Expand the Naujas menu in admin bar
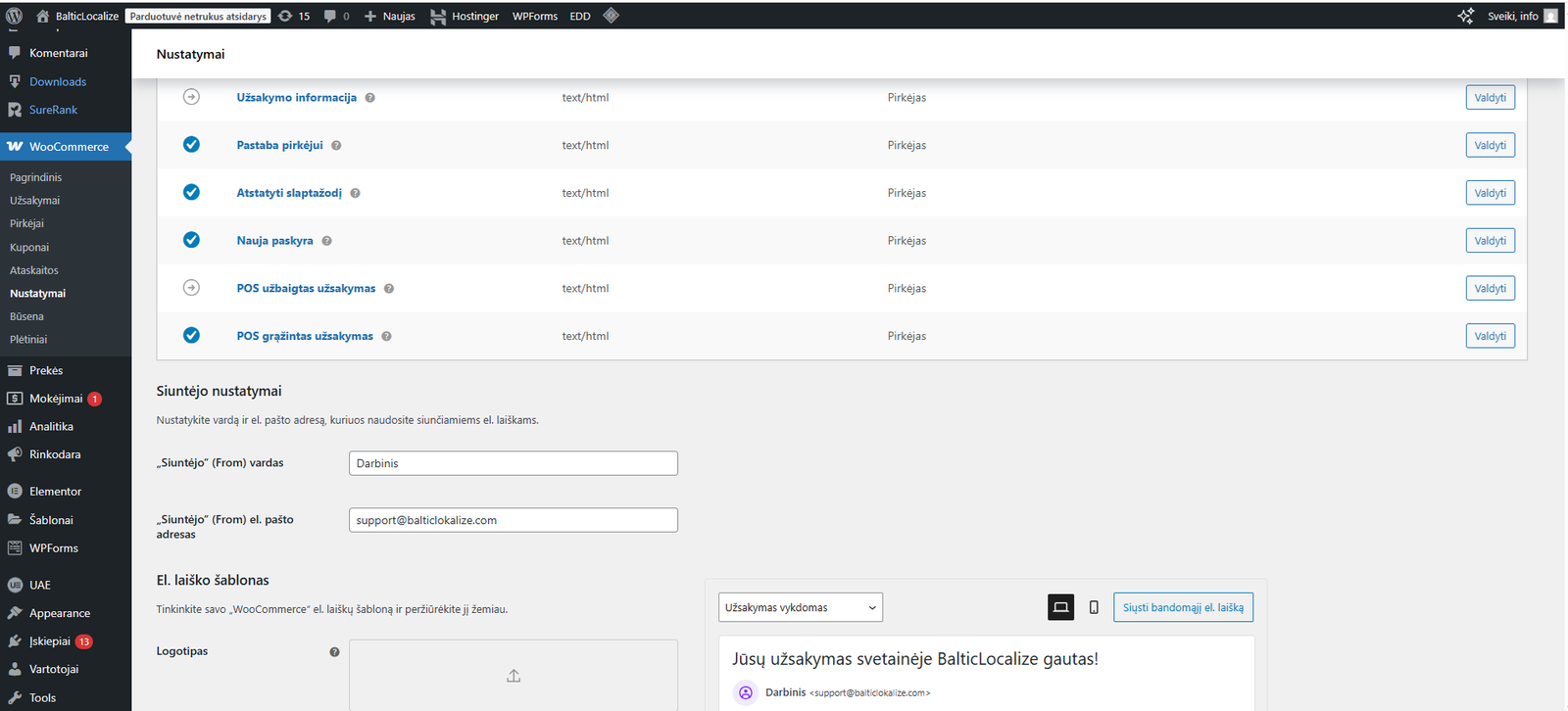The height and width of the screenshot is (711, 1568). [x=390, y=16]
